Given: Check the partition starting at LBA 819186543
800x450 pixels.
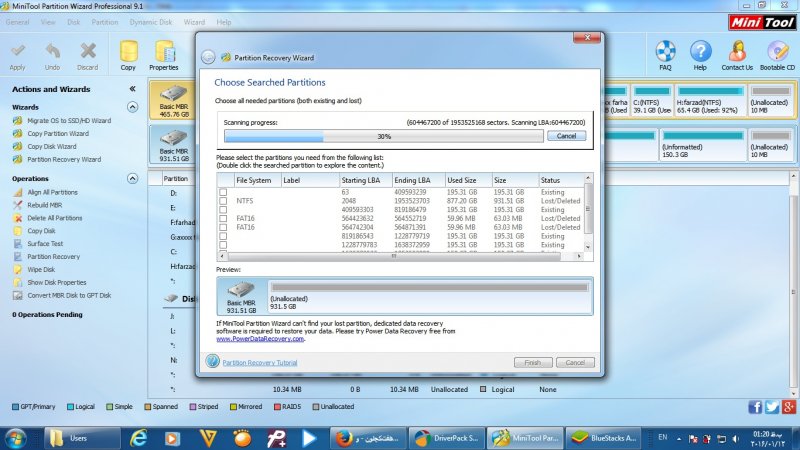Looking at the screenshot, I should 223,236.
